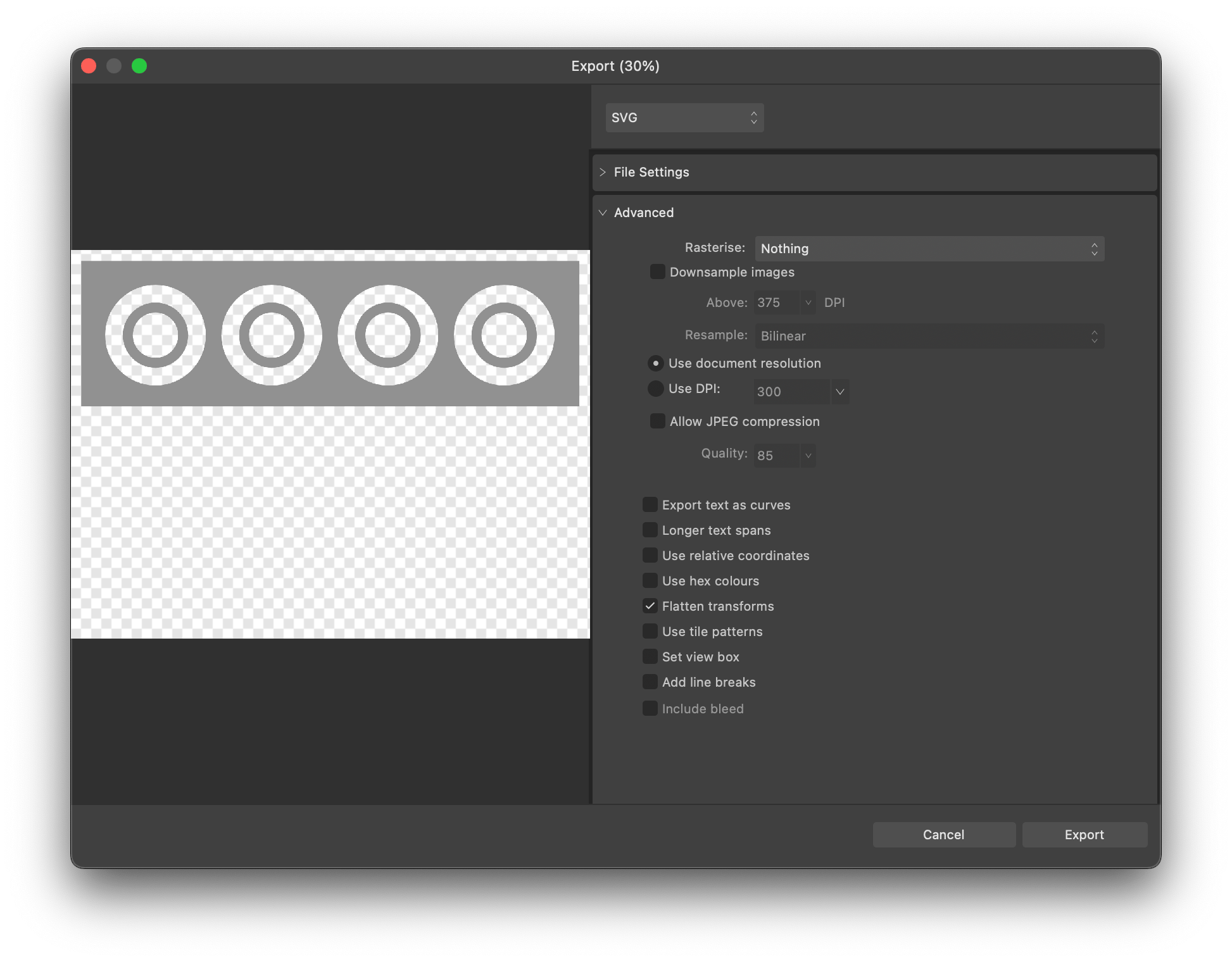This screenshot has width=1232, height=962.
Task: Click the Use DPI 300 value field
Action: [791, 392]
